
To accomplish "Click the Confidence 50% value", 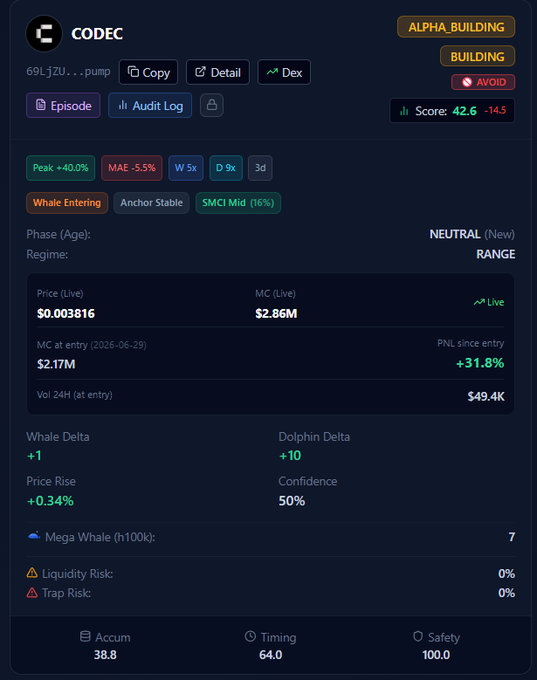I will pyautogui.click(x=292, y=501).
